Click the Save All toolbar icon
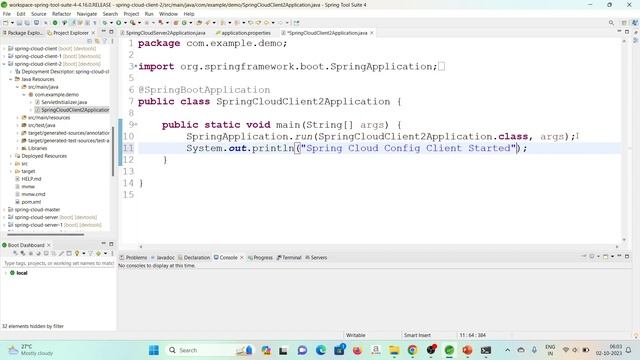This screenshot has width=640, height=360. (27, 23)
